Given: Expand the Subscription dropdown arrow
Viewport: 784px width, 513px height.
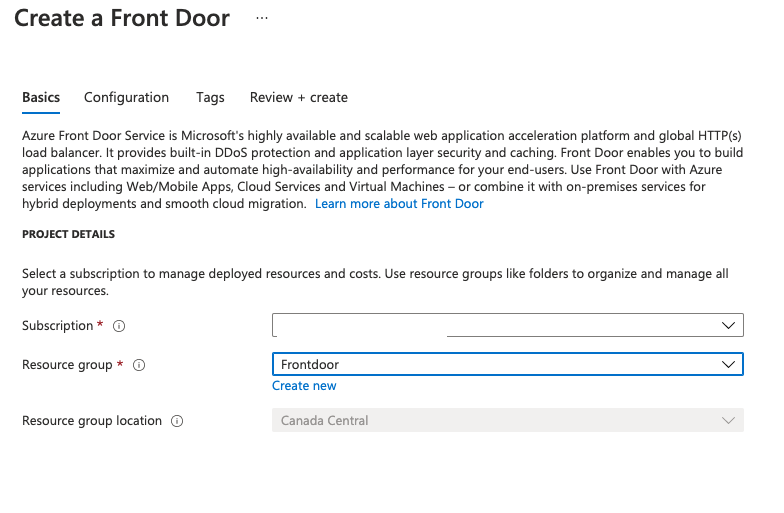Looking at the screenshot, I should 728,326.
